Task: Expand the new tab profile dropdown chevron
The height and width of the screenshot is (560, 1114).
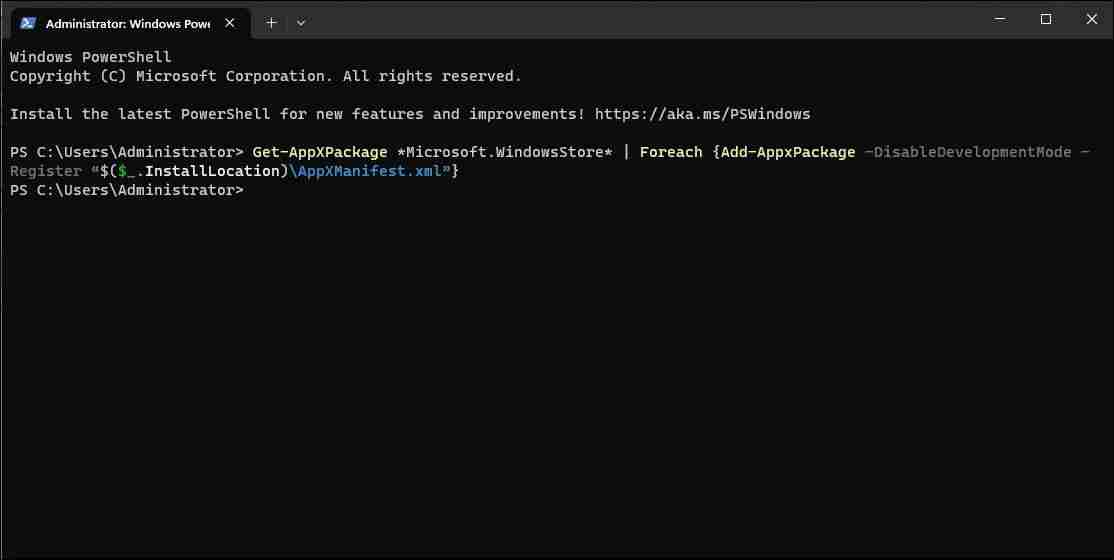Action: (301, 22)
